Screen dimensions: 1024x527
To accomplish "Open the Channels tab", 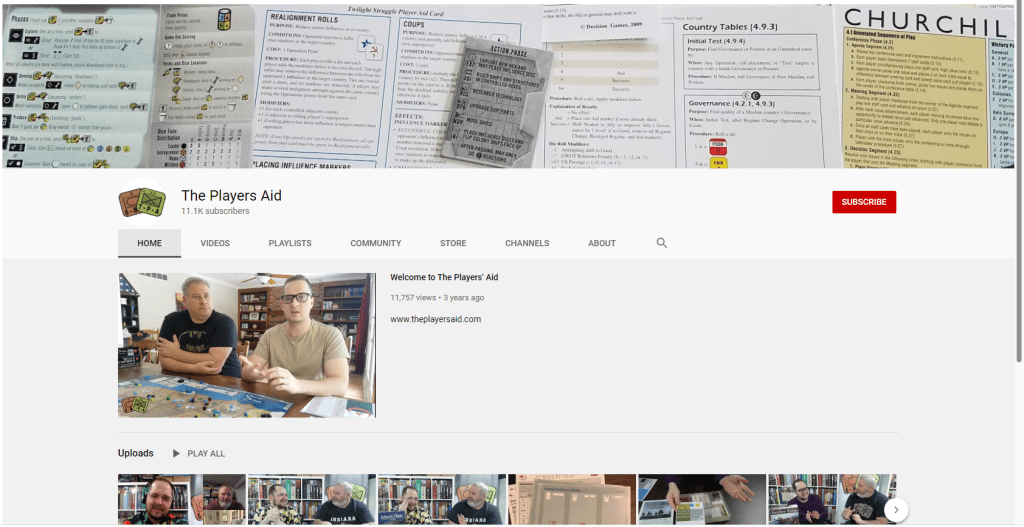I will tap(526, 243).
